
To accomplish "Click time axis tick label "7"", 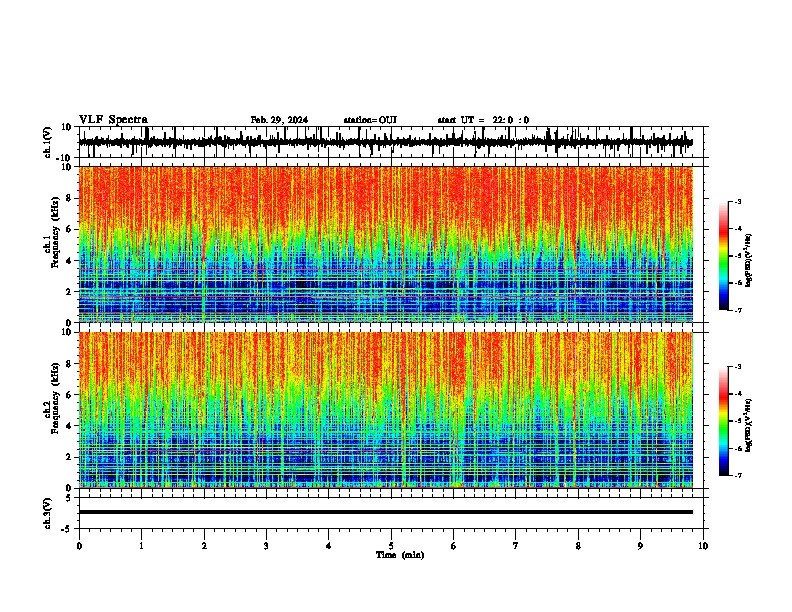I will click(x=516, y=546).
